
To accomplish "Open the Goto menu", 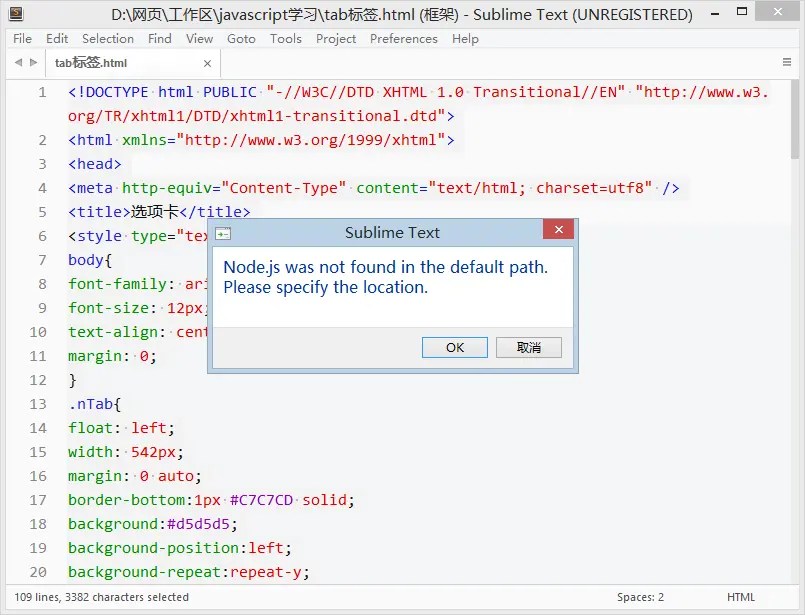I will pyautogui.click(x=242, y=38).
